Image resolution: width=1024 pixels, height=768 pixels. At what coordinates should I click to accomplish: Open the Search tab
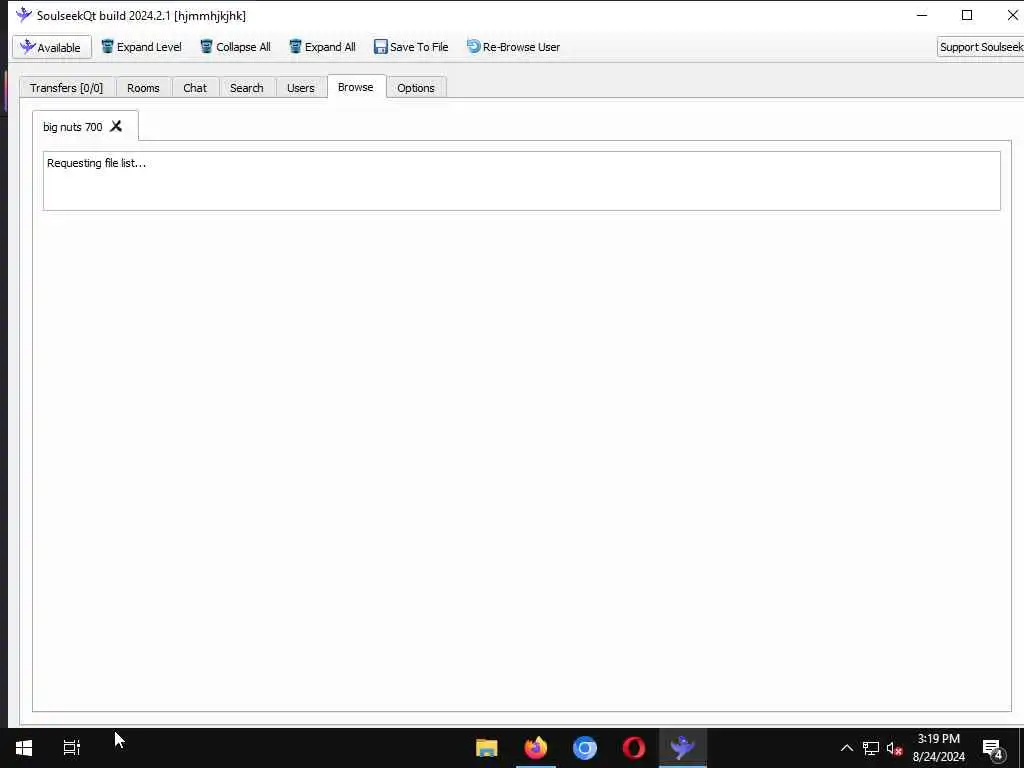[246, 88]
